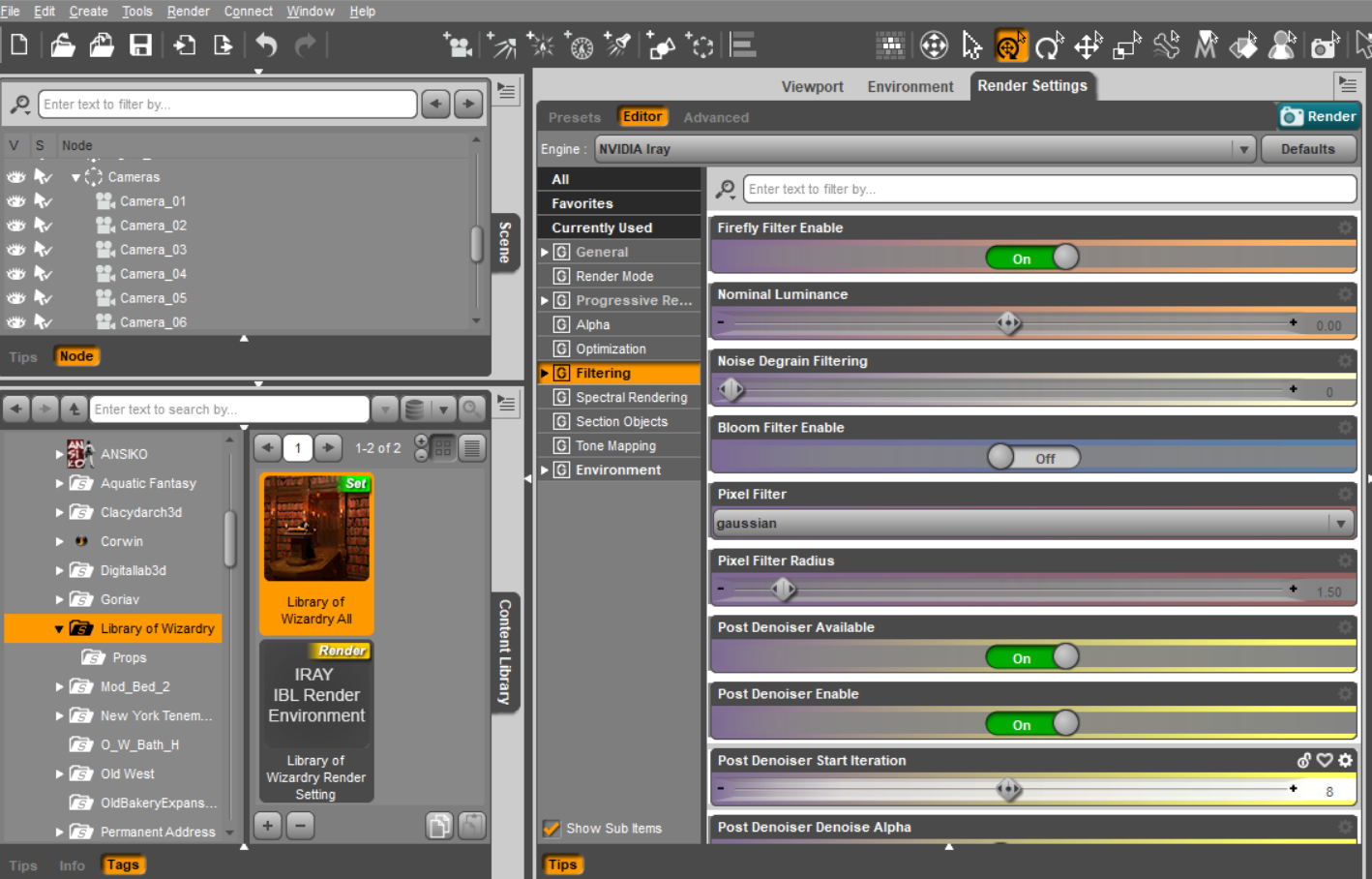
Task: Open the render Engine dropdown
Action: [925, 149]
